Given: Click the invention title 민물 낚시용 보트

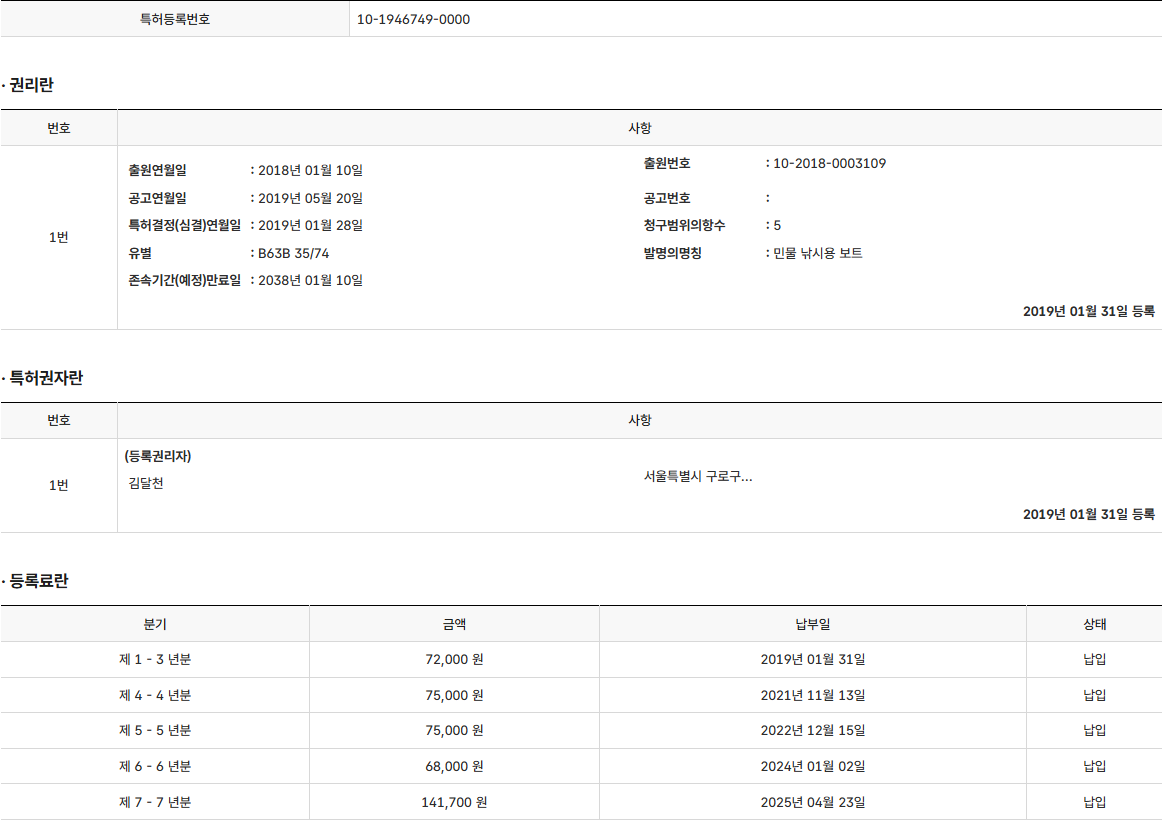Looking at the screenshot, I should coord(817,253).
